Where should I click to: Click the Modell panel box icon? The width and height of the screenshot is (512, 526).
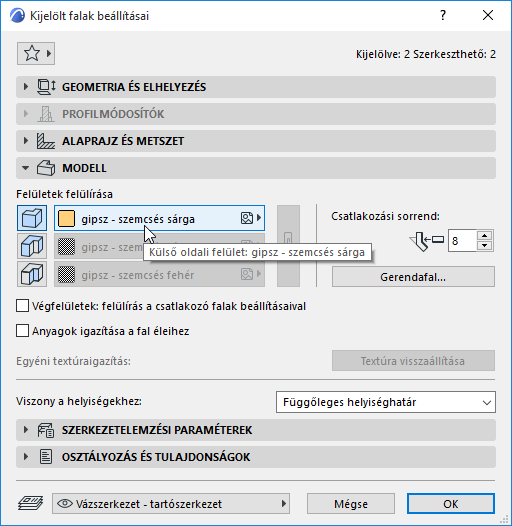(46, 168)
